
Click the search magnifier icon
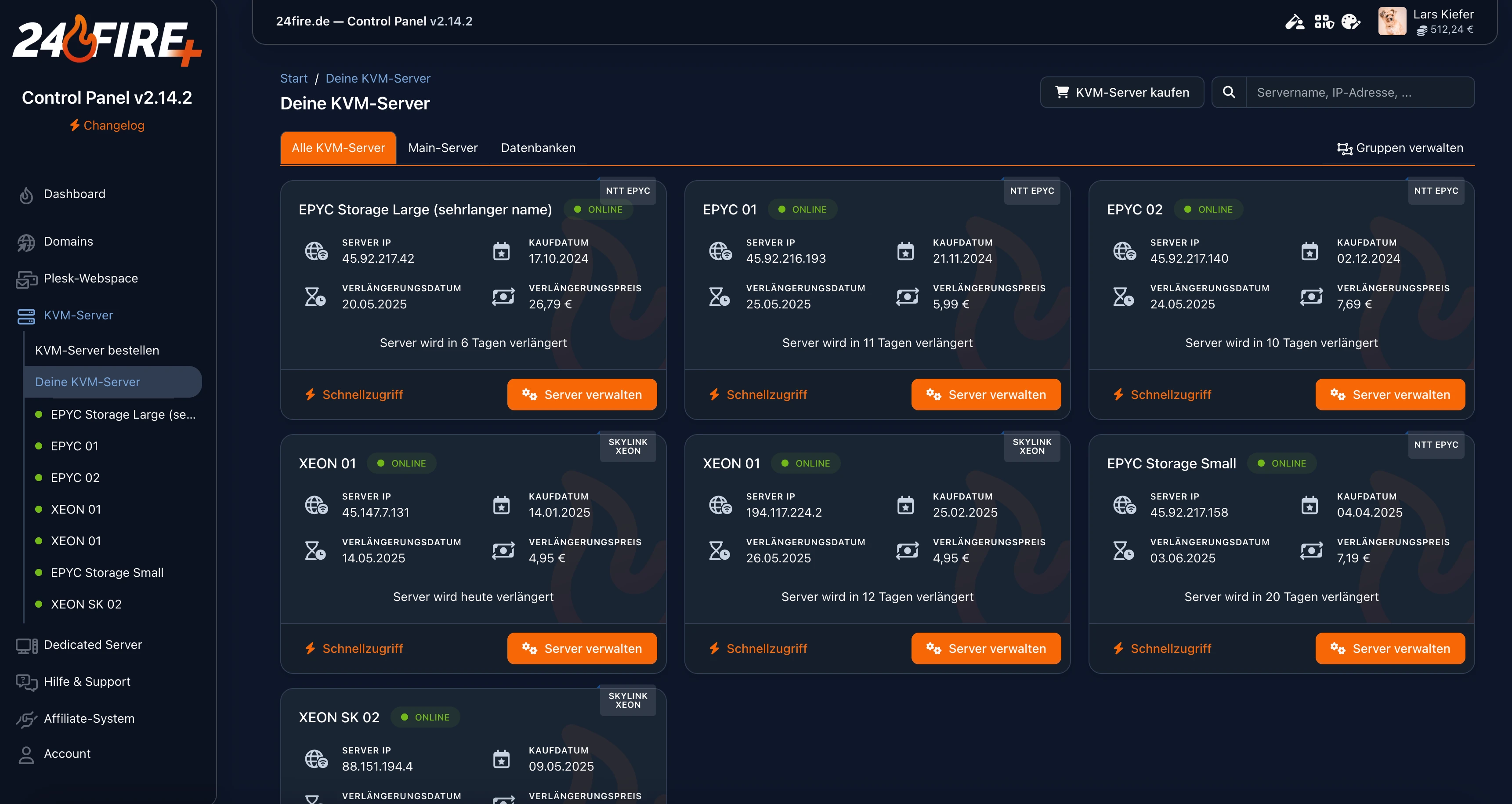(x=1229, y=92)
